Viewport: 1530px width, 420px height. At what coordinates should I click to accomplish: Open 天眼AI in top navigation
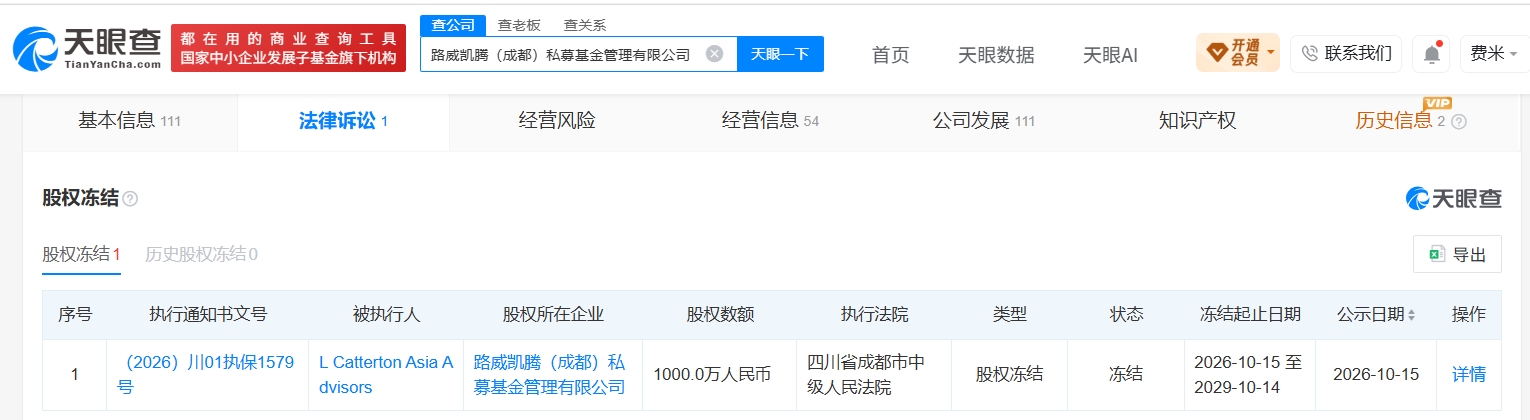(1110, 55)
